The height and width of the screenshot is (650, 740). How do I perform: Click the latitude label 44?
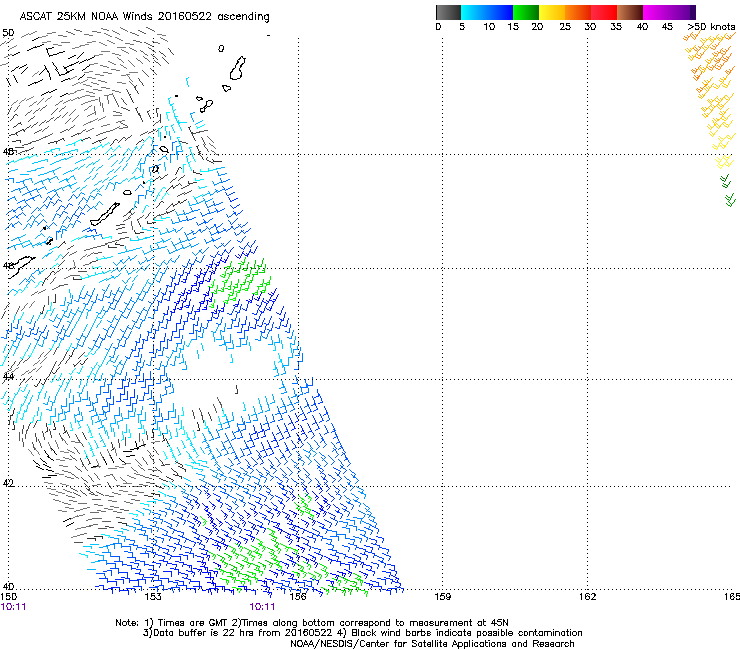pos(8,377)
